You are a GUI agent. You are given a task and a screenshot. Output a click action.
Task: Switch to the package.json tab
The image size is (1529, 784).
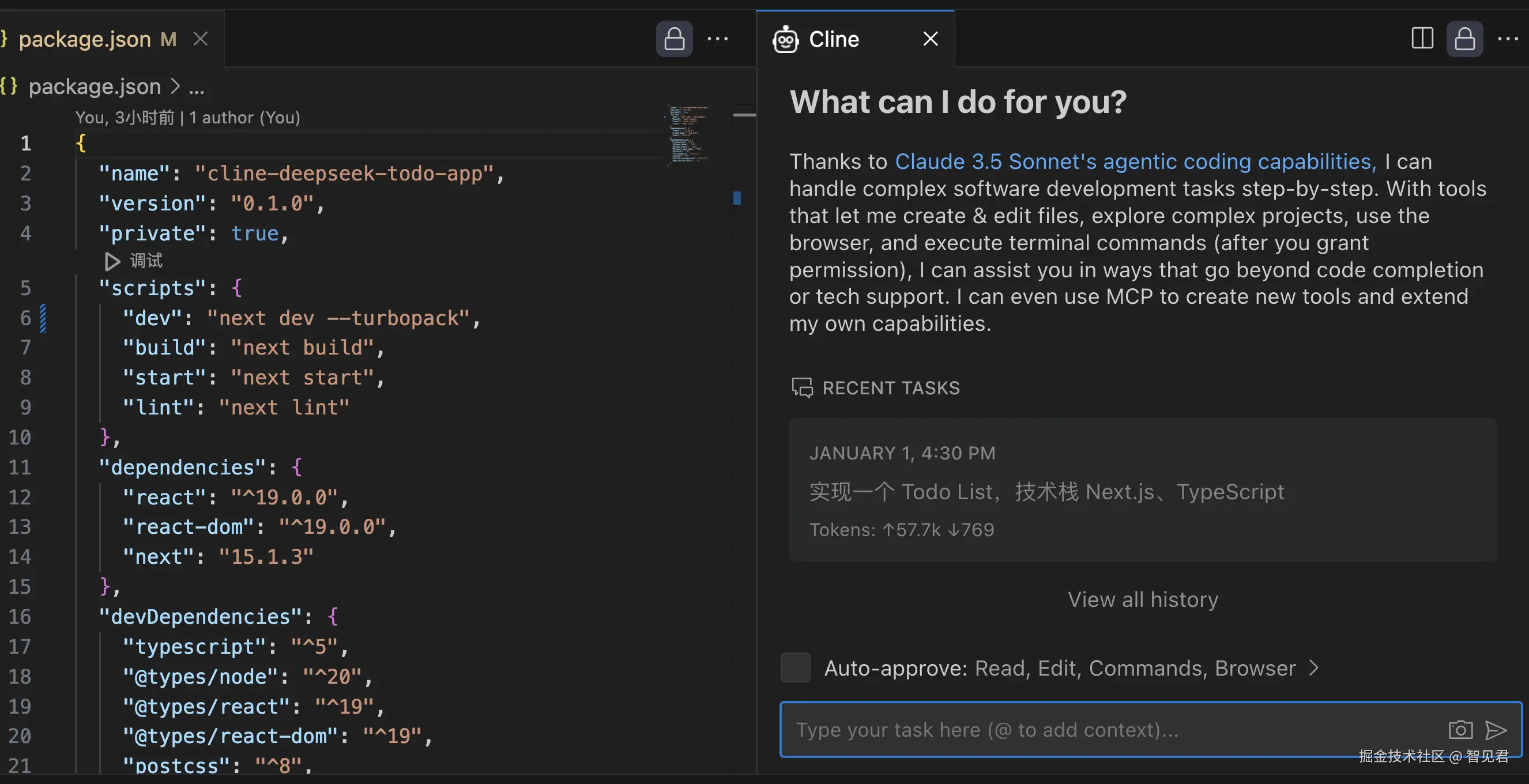(x=85, y=39)
